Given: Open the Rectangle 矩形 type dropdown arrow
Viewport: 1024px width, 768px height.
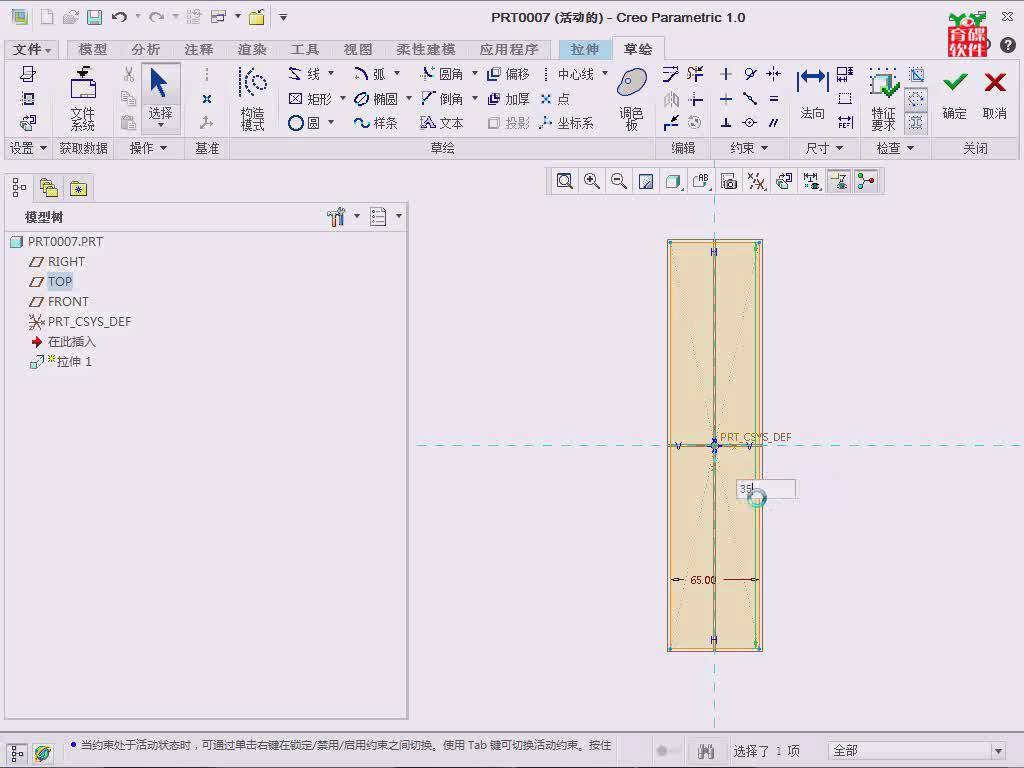Looking at the screenshot, I should [x=343, y=98].
